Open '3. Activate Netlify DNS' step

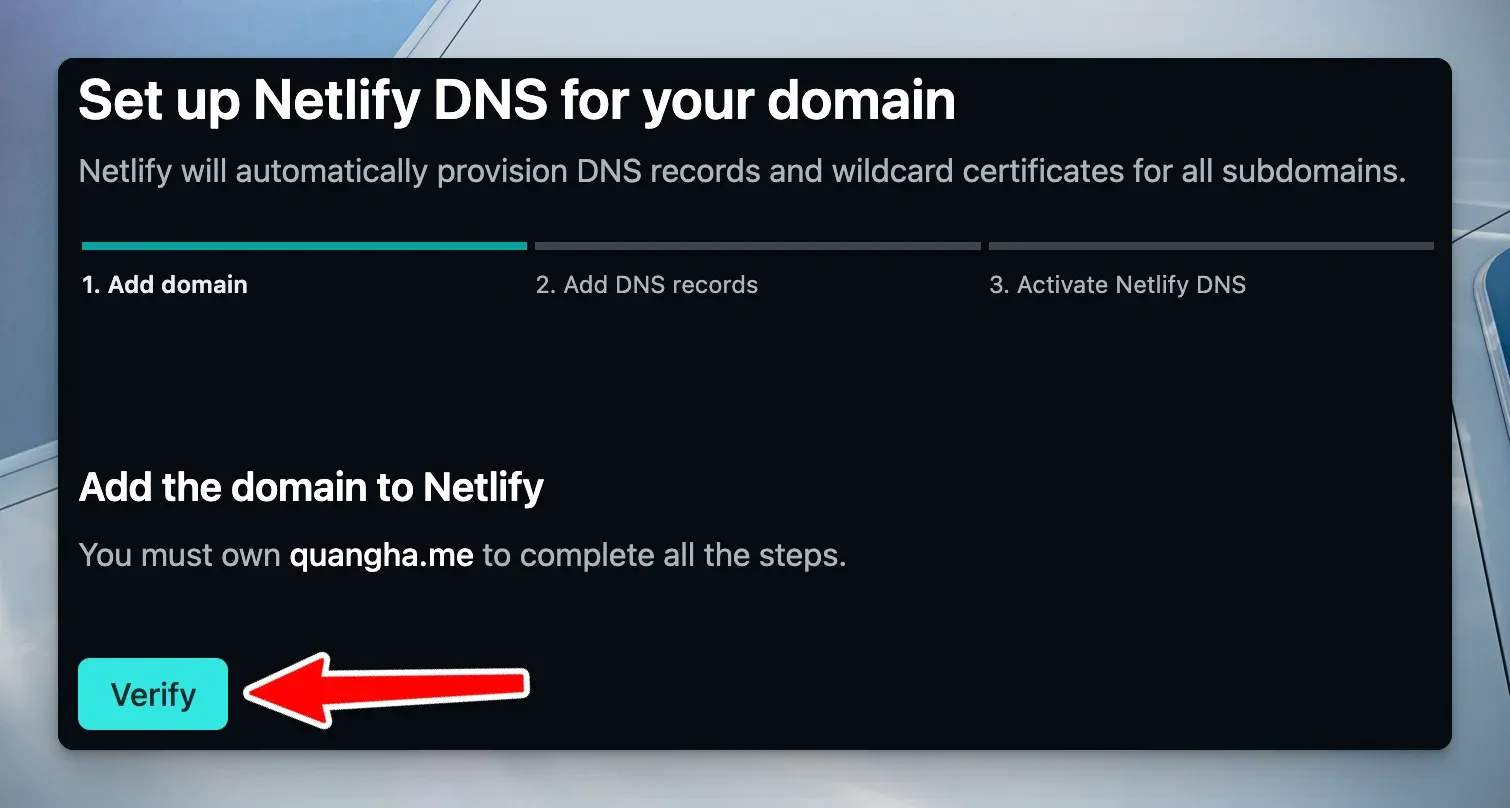(x=1117, y=285)
